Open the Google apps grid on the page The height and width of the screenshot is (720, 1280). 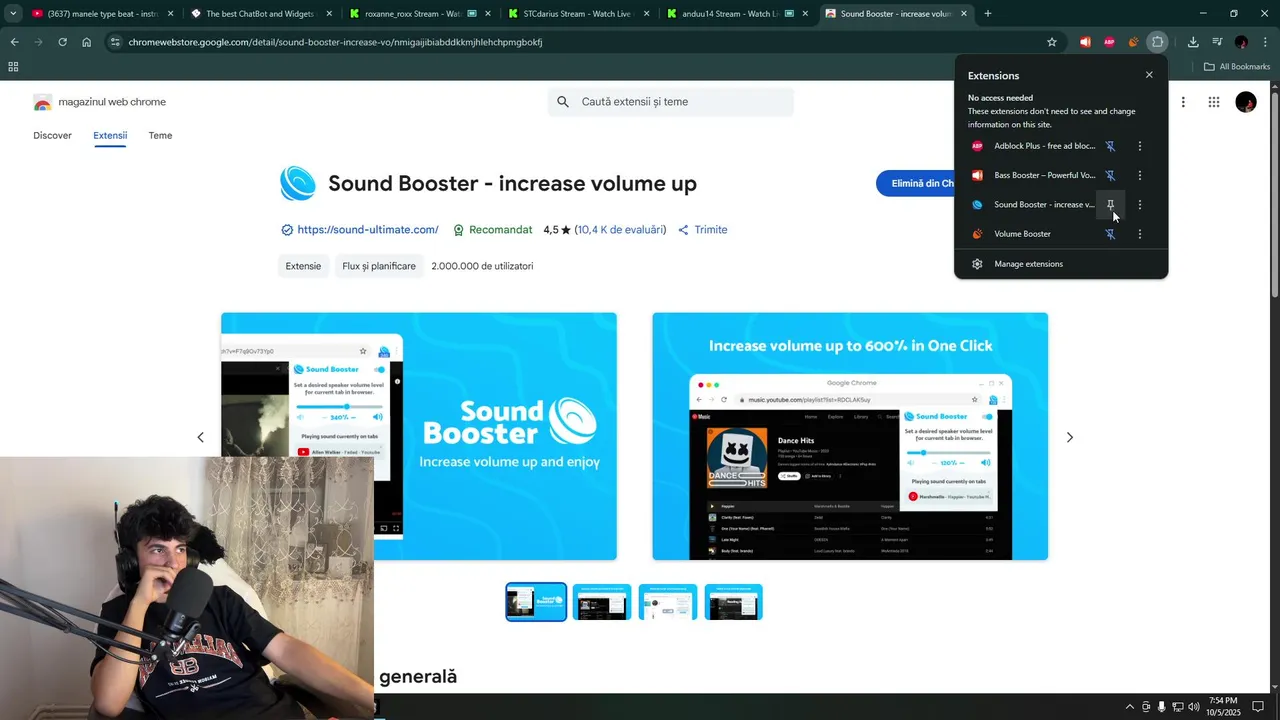(x=1213, y=102)
